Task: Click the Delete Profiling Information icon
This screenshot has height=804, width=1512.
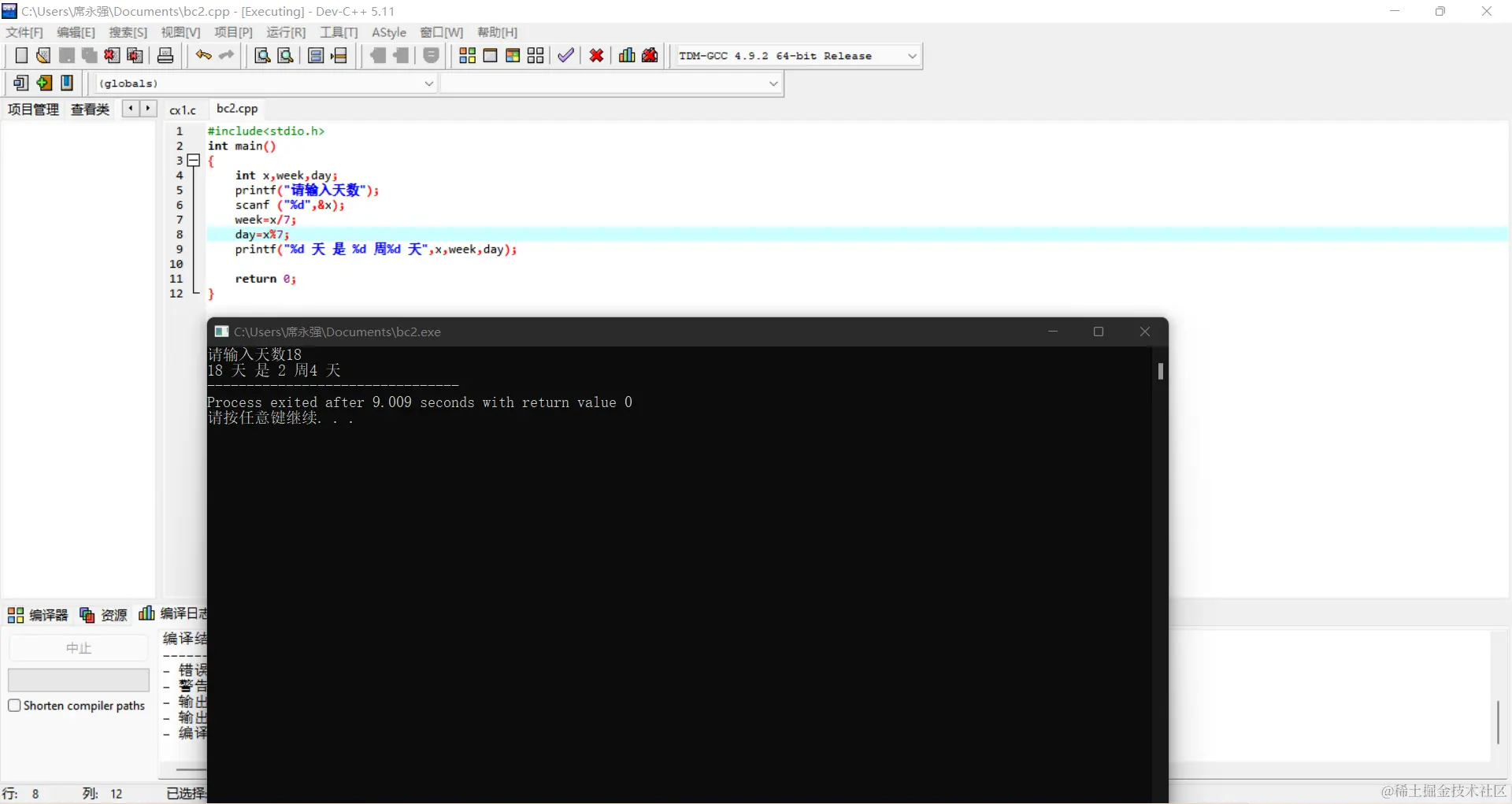Action: pyautogui.click(x=650, y=56)
